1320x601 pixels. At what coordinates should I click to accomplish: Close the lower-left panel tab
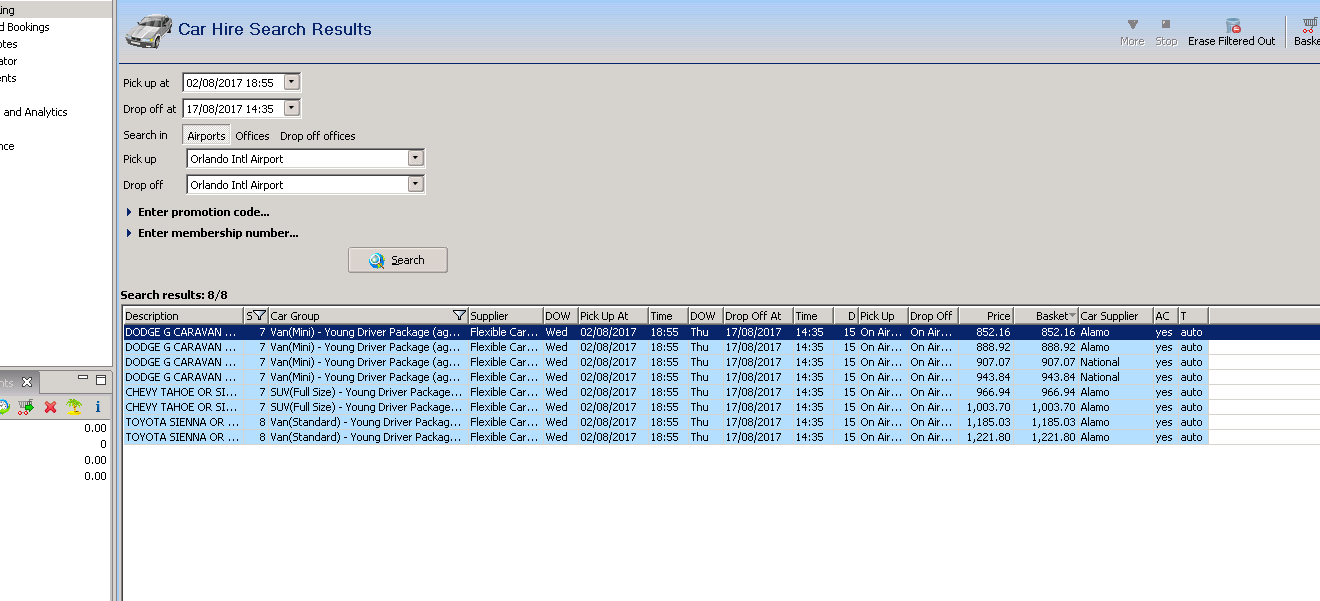point(27,382)
